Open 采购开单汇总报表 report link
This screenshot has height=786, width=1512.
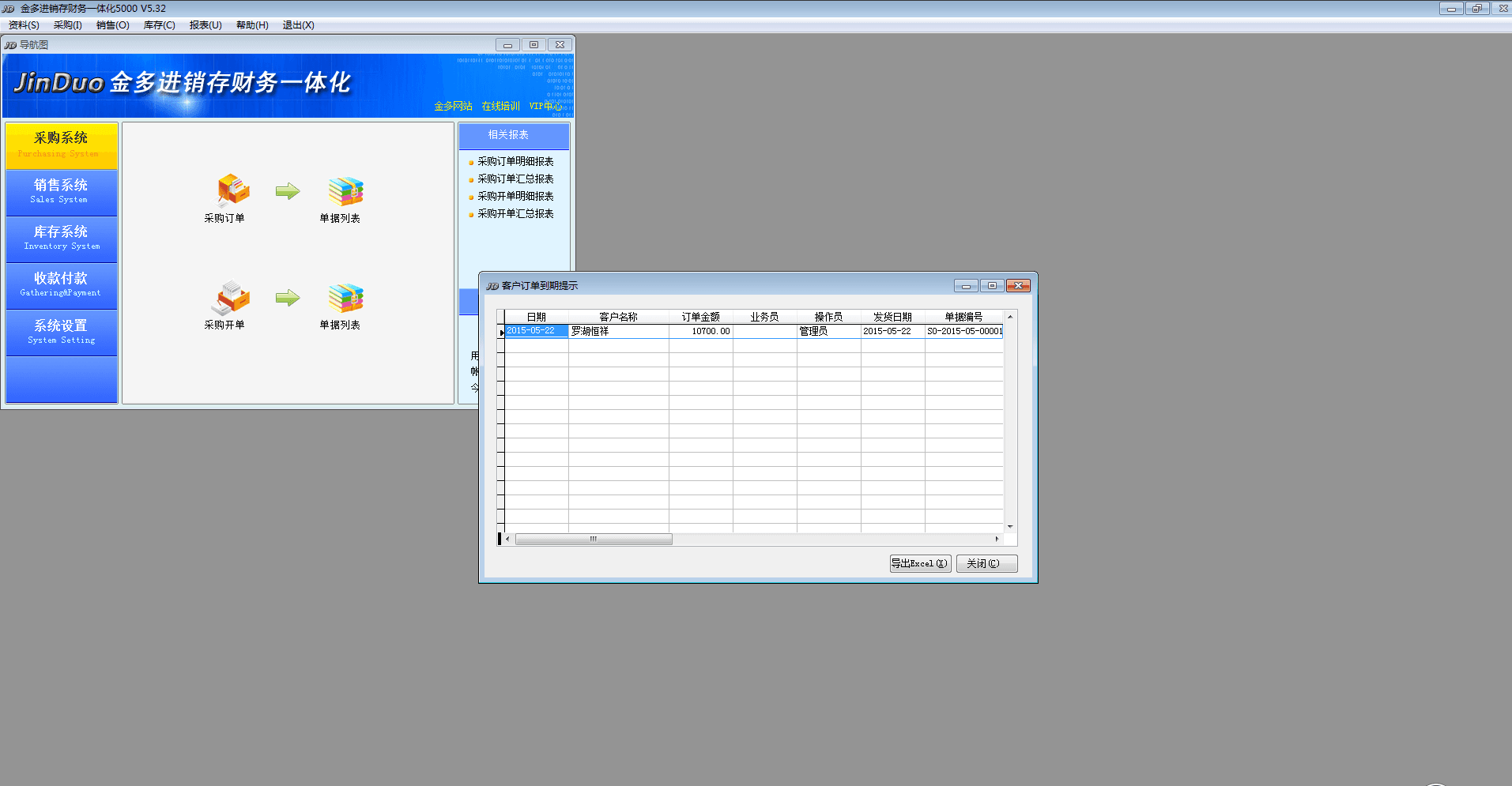click(x=515, y=213)
